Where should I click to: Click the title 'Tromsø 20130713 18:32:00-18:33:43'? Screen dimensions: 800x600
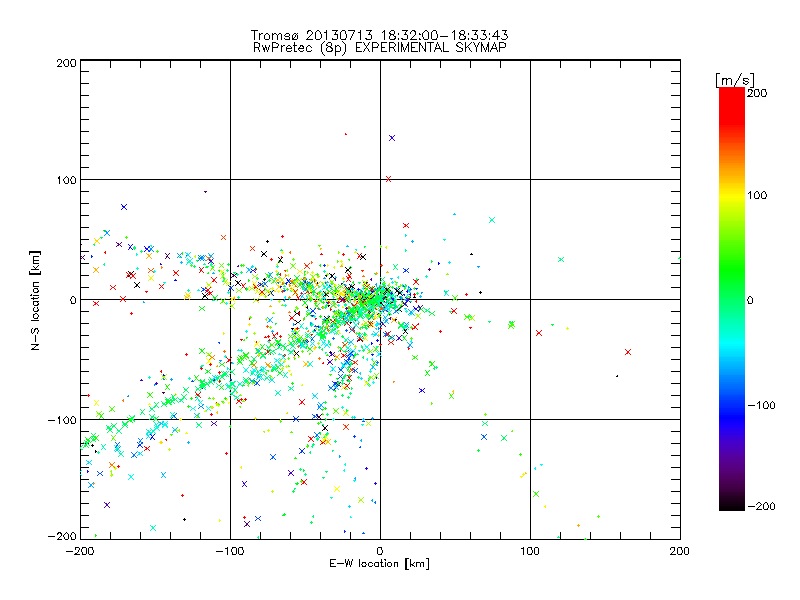point(379,35)
